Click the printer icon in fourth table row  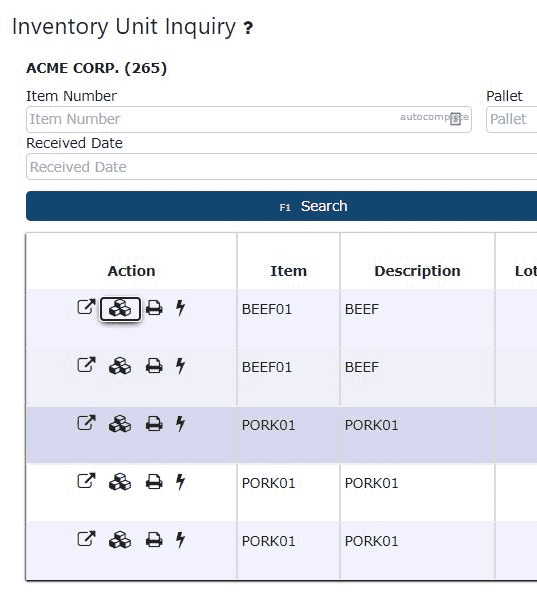[x=154, y=482]
